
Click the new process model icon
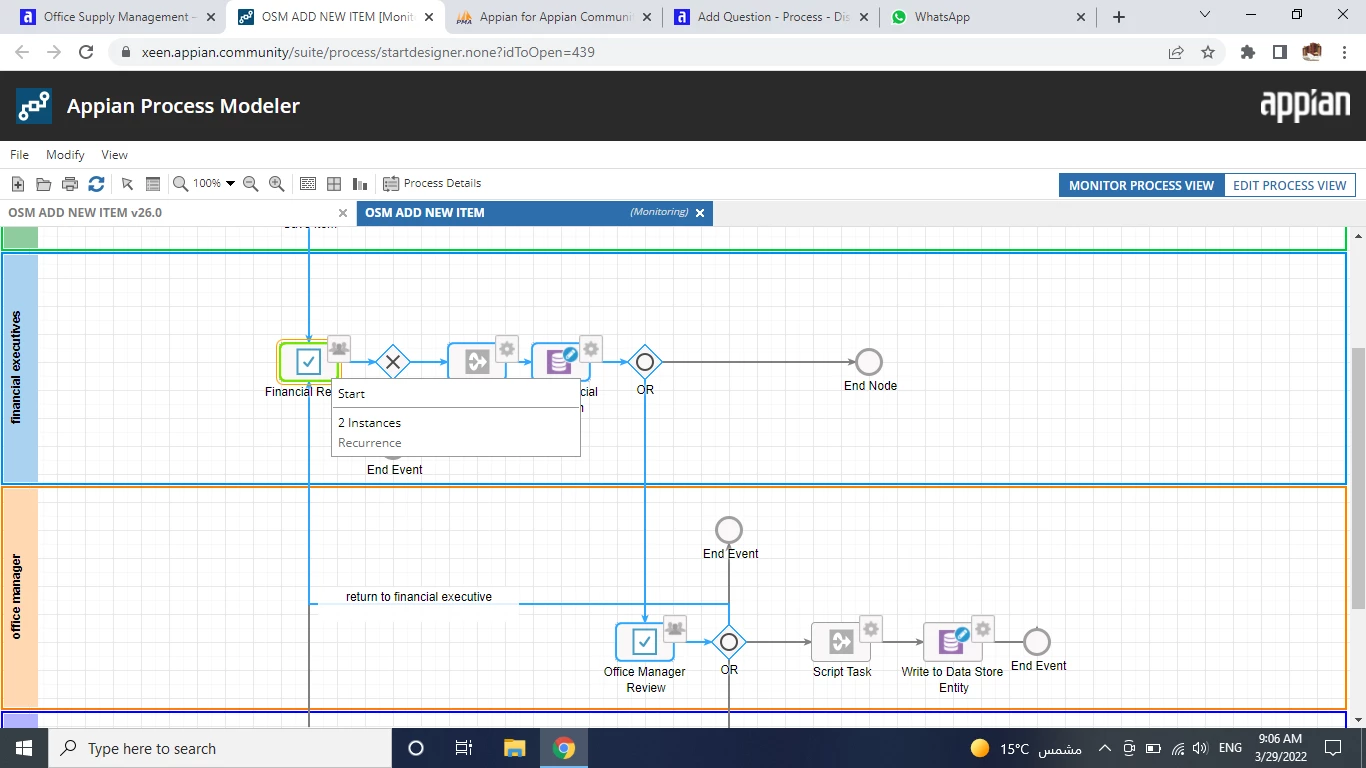coord(17,184)
